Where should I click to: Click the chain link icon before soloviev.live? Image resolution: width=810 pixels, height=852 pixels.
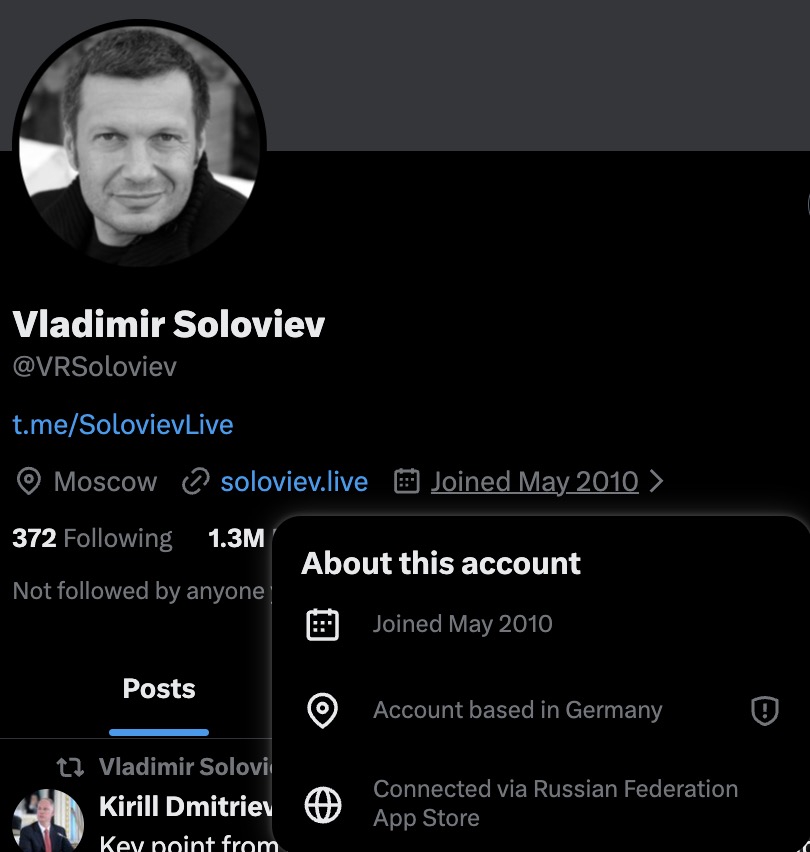click(195, 482)
